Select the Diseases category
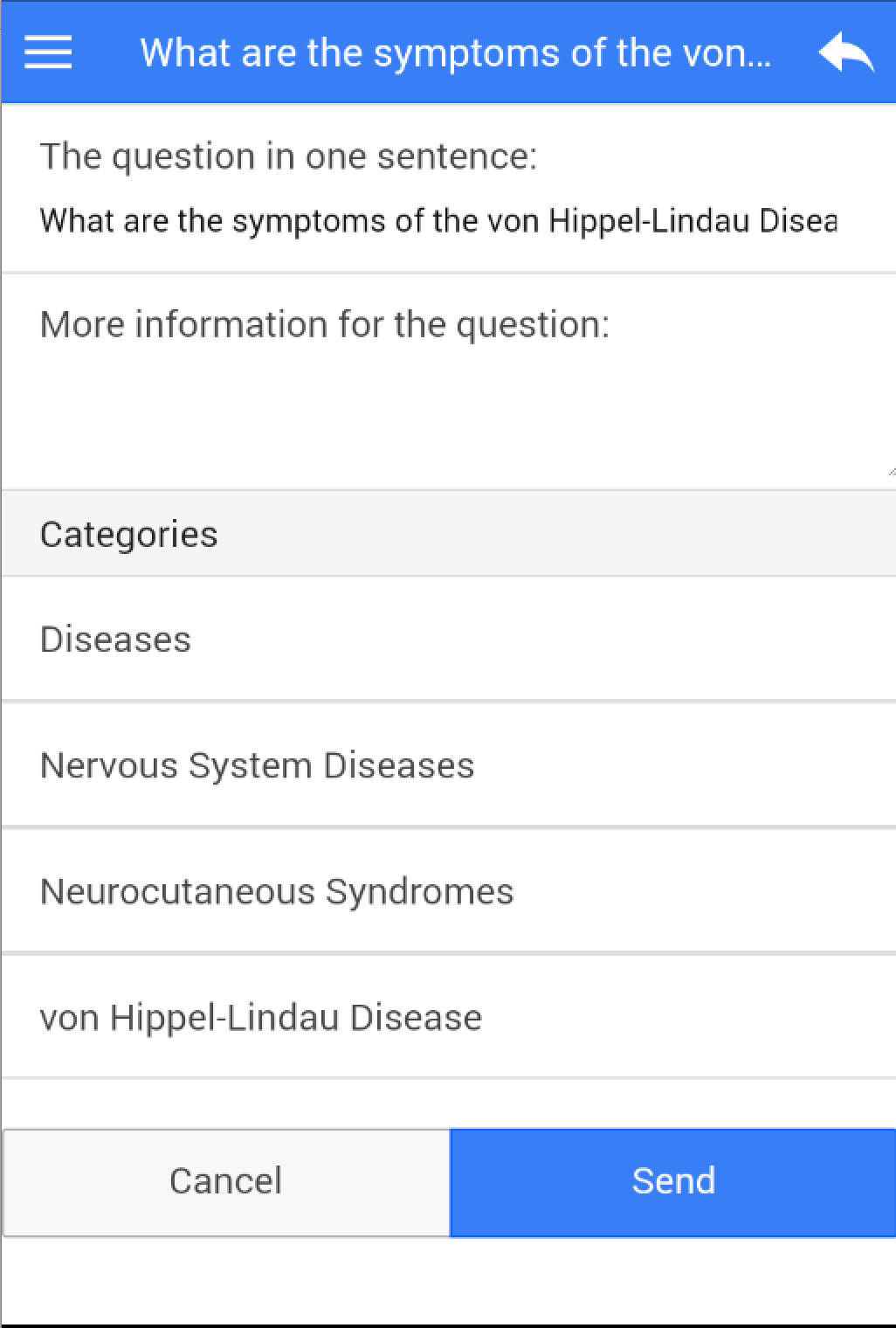The image size is (896, 1328). [x=115, y=640]
